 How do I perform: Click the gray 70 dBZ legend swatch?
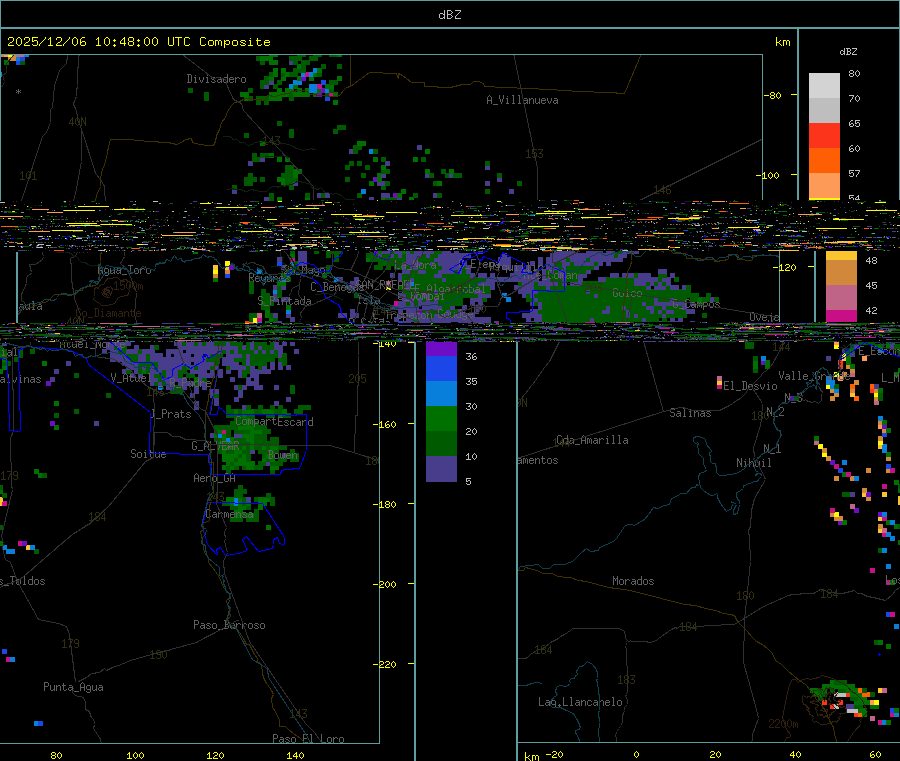pyautogui.click(x=824, y=111)
